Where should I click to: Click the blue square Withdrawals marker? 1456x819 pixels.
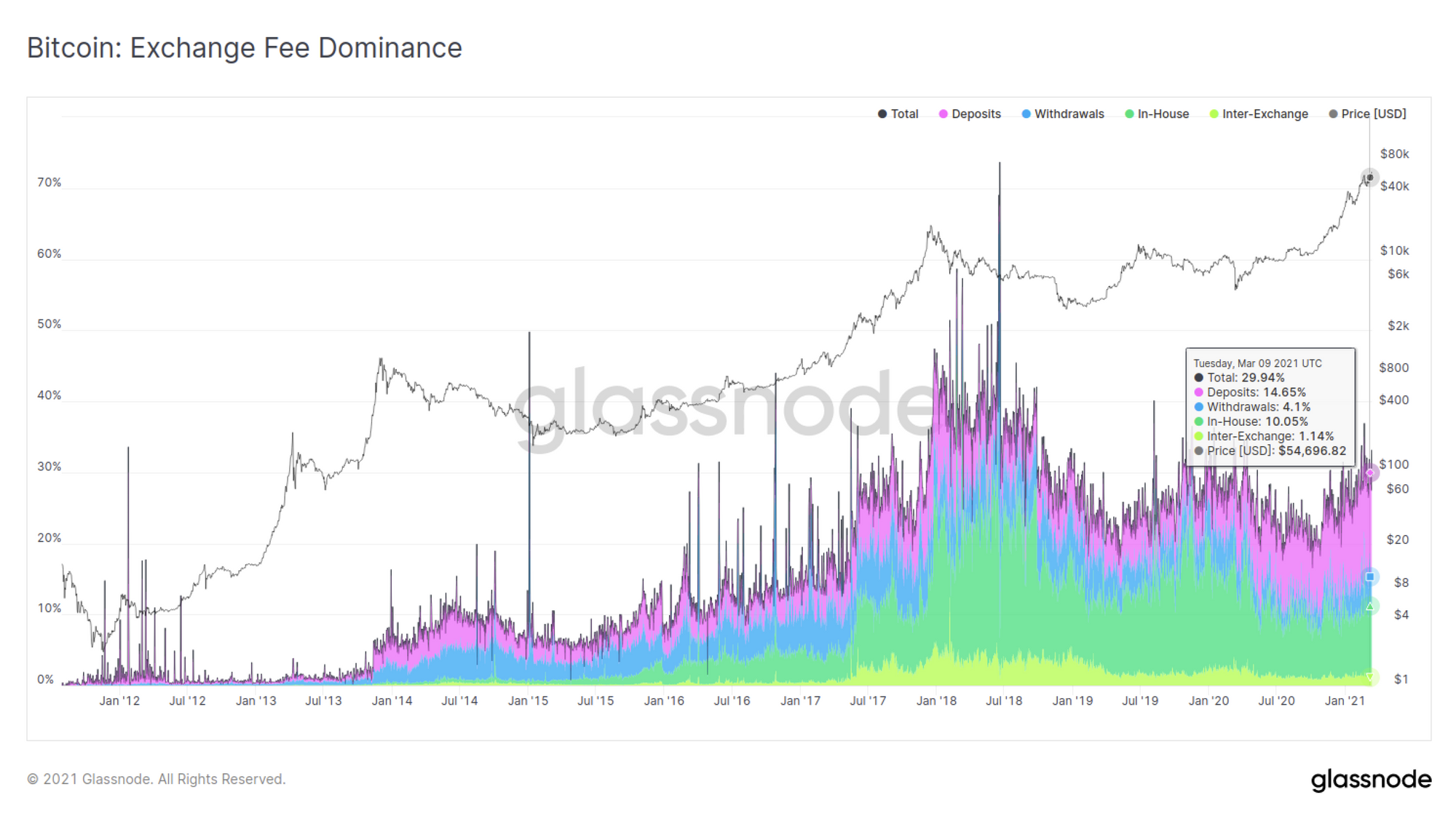point(1370,577)
